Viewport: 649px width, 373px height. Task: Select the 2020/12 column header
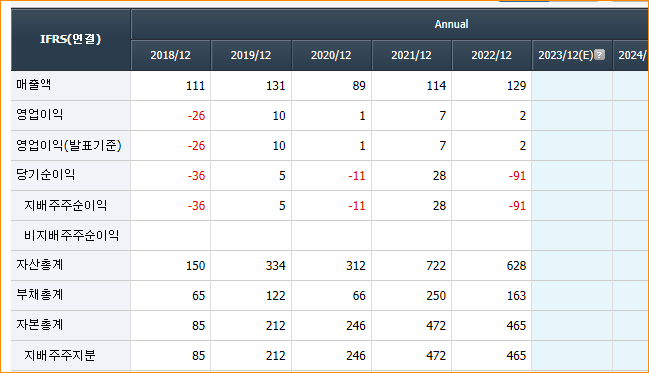point(331,55)
